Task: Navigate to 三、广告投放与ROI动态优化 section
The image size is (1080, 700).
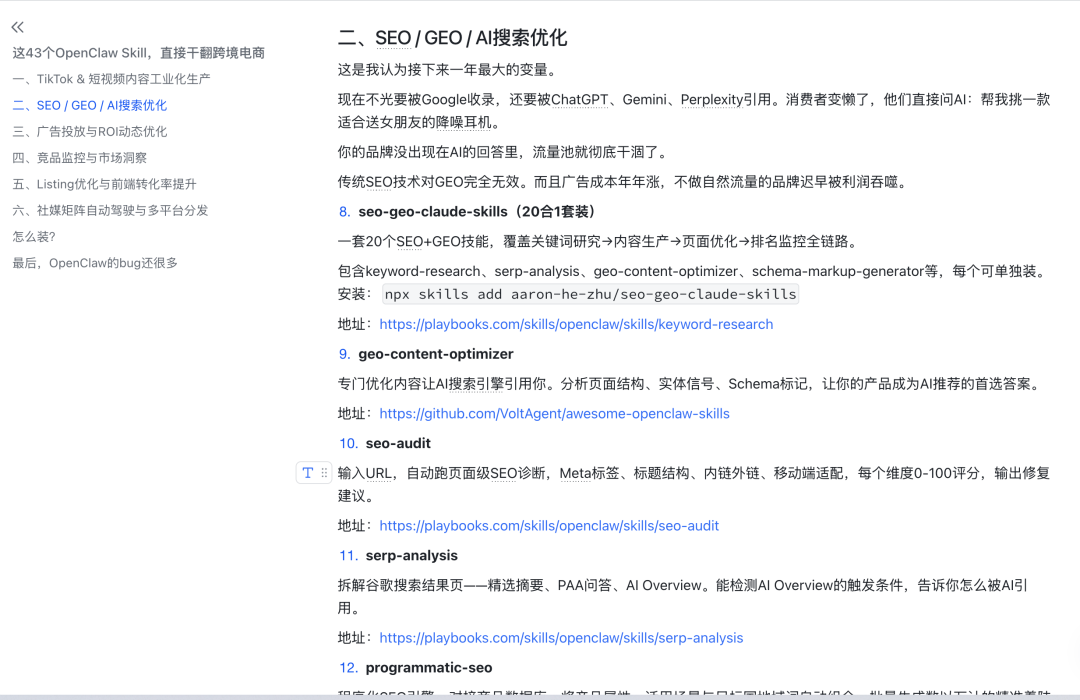Action: coord(90,132)
